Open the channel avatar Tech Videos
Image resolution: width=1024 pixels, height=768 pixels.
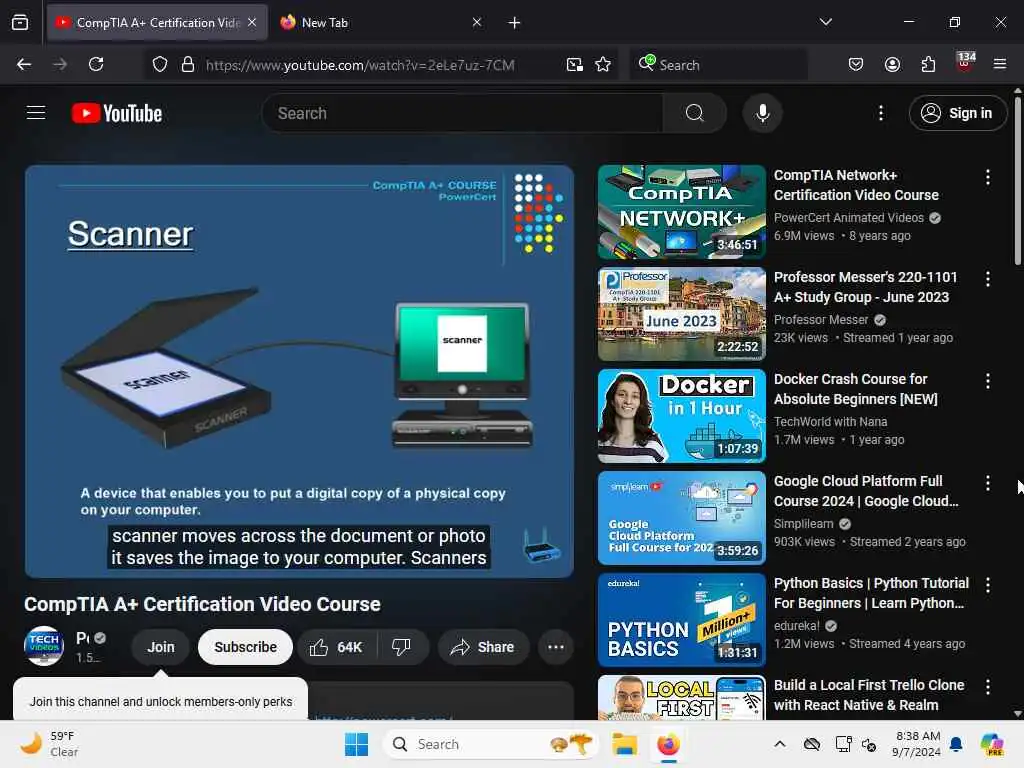pyautogui.click(x=44, y=646)
